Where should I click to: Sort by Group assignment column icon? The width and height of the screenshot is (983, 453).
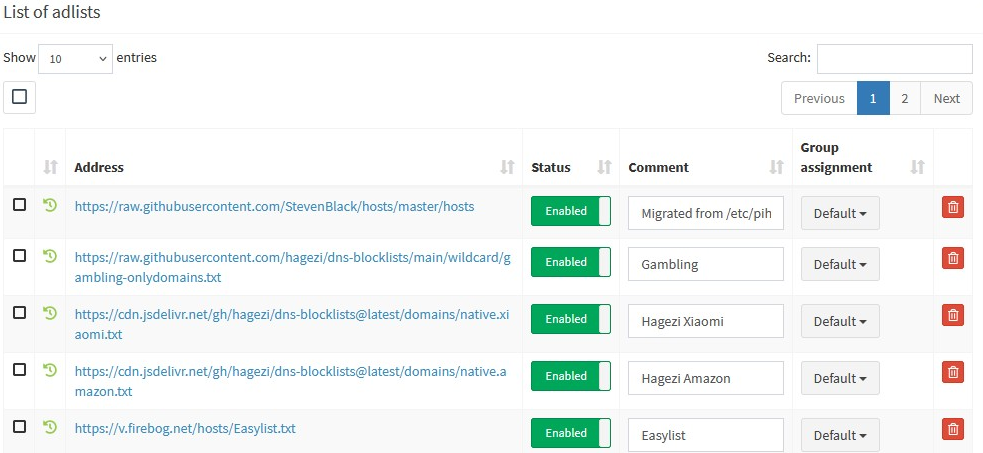coord(917,167)
